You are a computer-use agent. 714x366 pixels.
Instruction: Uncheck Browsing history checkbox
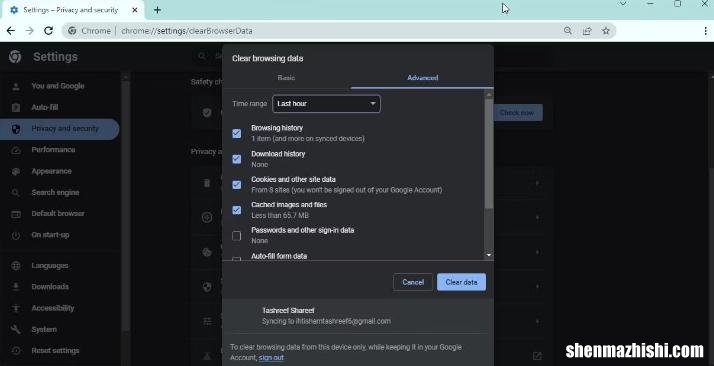tap(237, 133)
